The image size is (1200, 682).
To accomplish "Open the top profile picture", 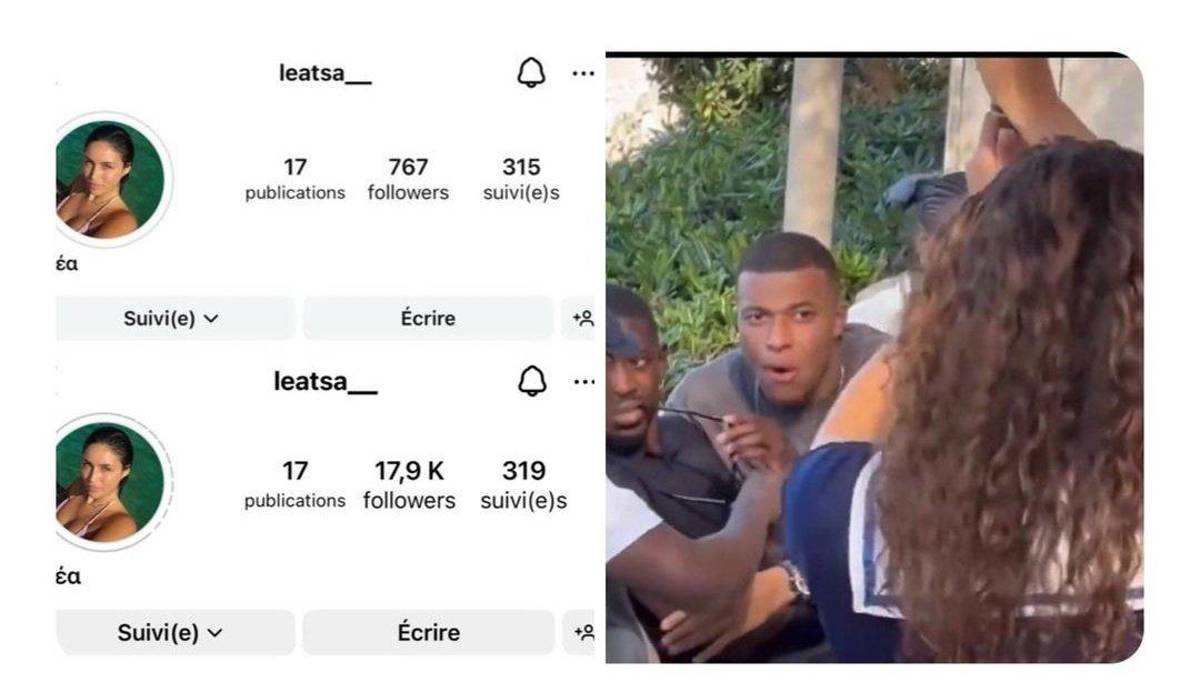I will point(111,180).
